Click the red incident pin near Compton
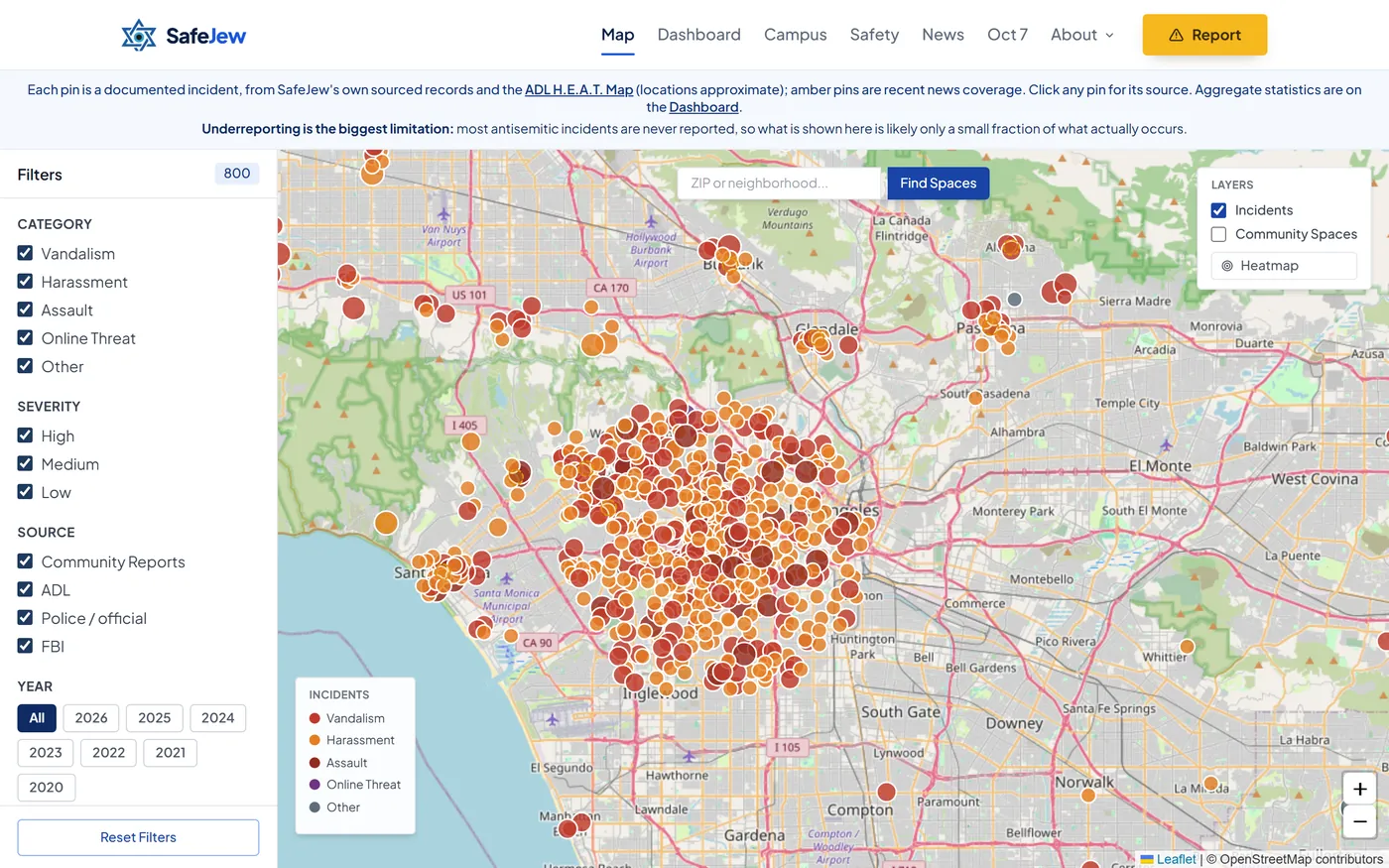 click(887, 792)
